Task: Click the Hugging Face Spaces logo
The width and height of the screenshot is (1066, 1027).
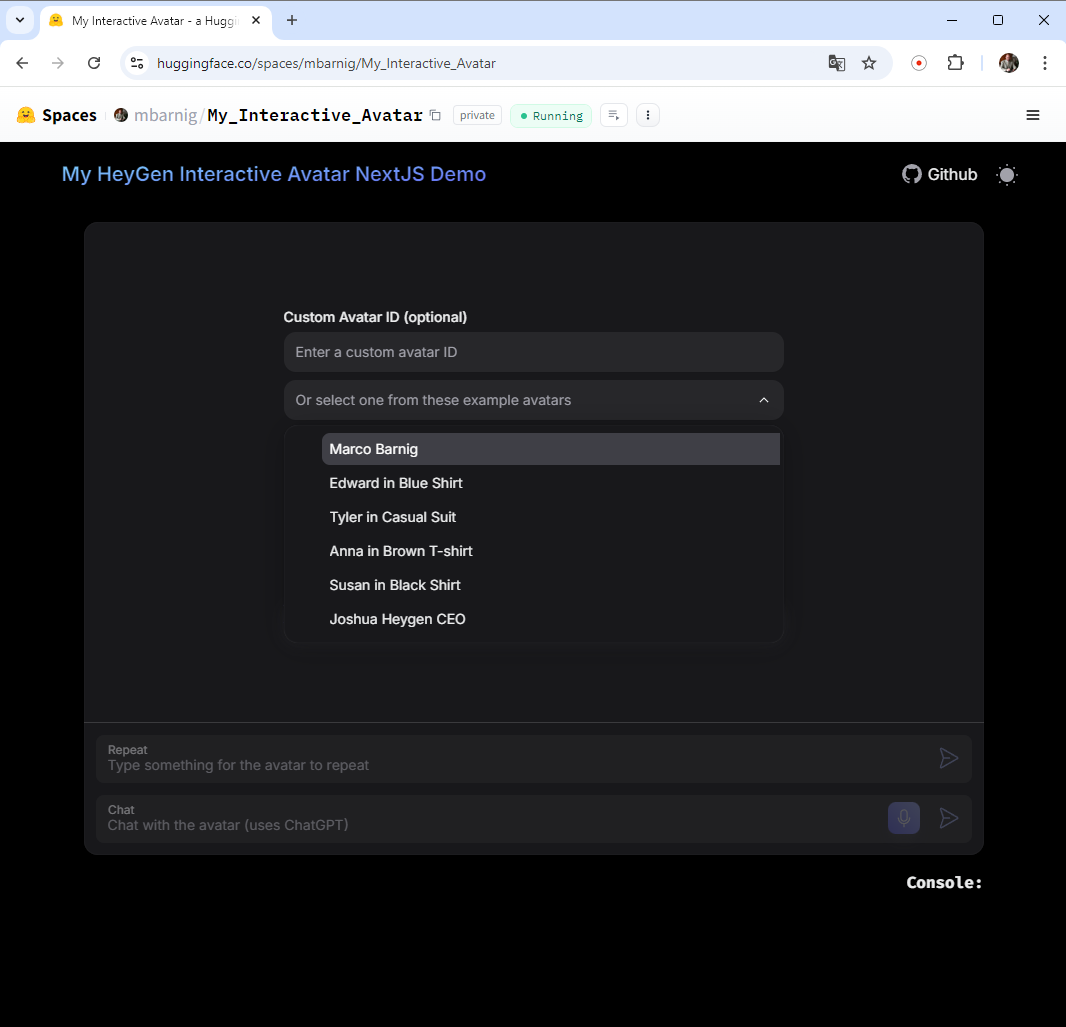Action: pos(56,116)
